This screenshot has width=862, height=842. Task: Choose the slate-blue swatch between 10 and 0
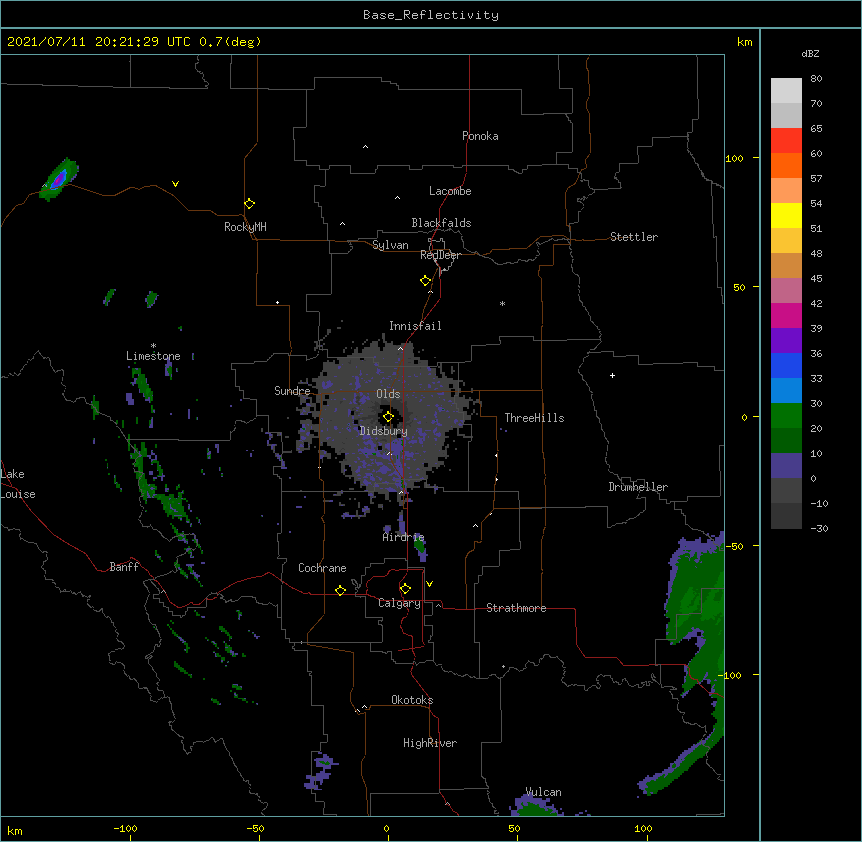[x=786, y=466]
